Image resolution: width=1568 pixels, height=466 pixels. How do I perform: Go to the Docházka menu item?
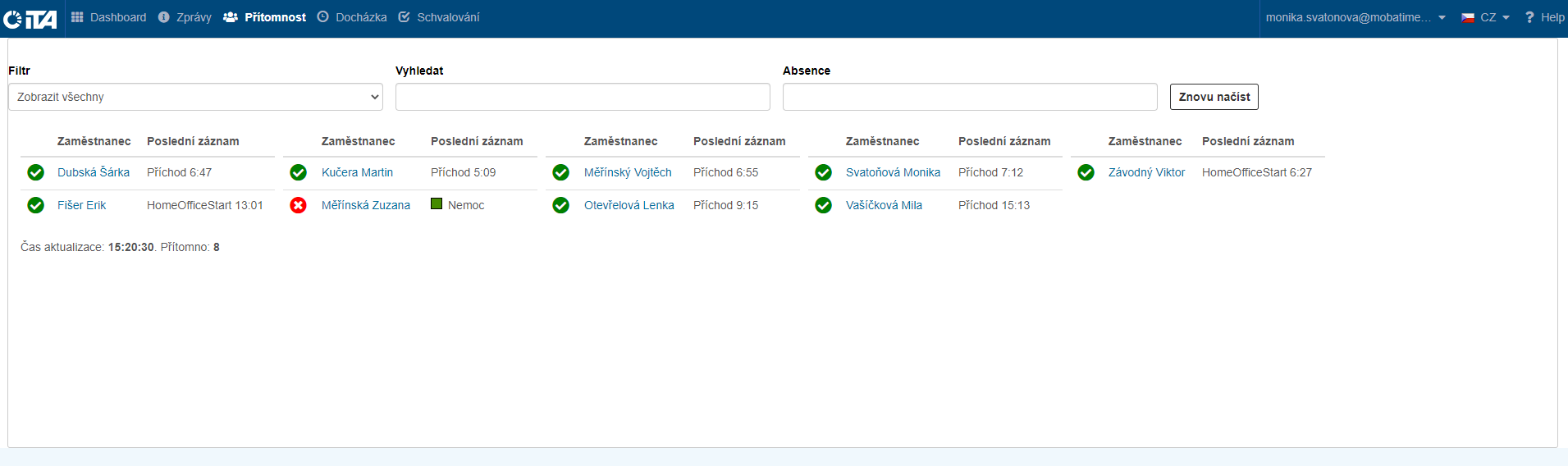point(361,17)
